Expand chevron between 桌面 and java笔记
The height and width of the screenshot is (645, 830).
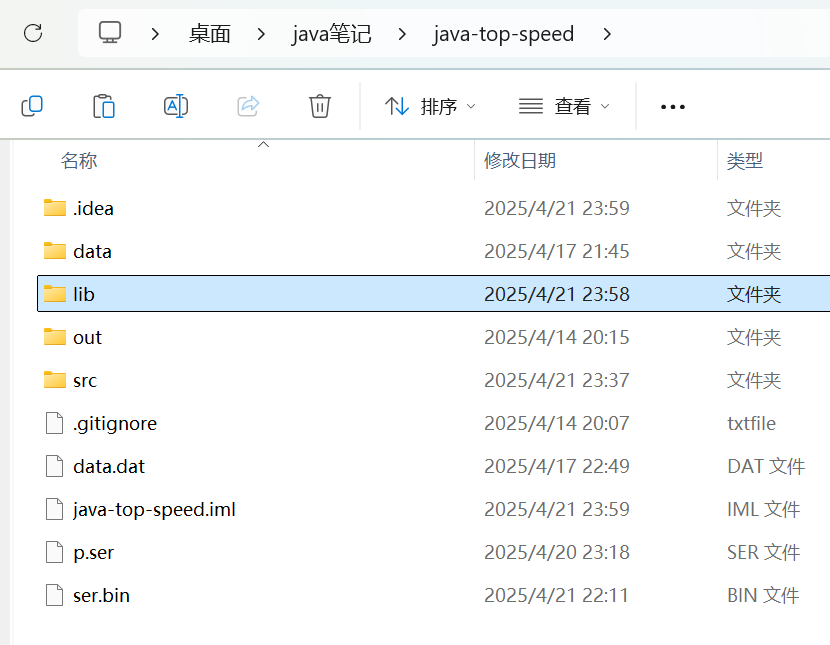[262, 34]
